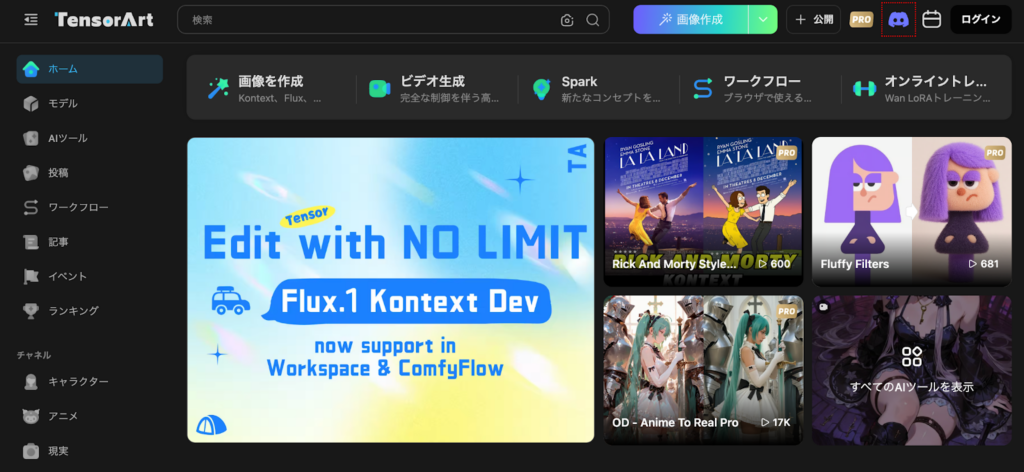The image size is (1024, 472).
Task: Click the ホーム house icon
Action: (x=31, y=69)
